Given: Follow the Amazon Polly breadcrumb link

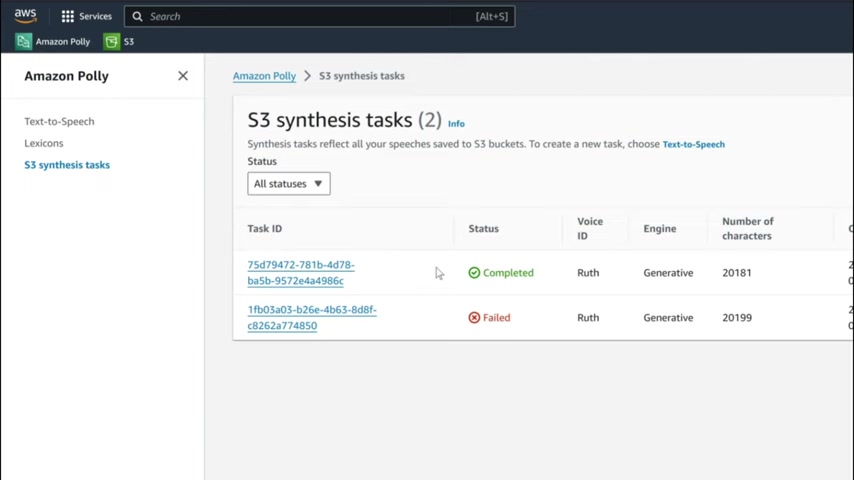Looking at the screenshot, I should (264, 76).
